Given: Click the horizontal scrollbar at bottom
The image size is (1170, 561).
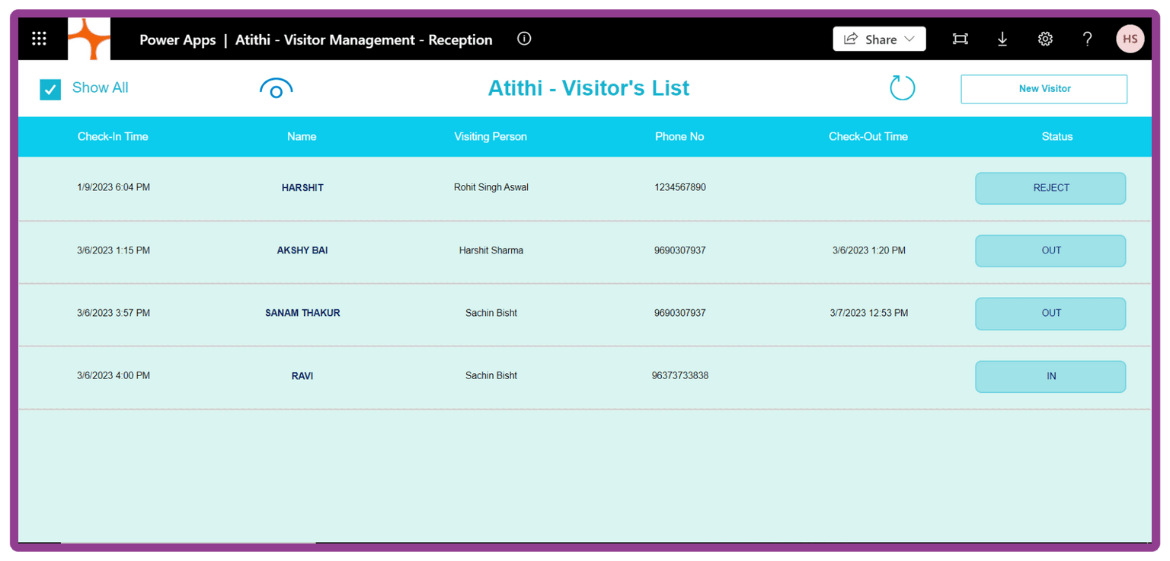Looking at the screenshot, I should [x=188, y=544].
